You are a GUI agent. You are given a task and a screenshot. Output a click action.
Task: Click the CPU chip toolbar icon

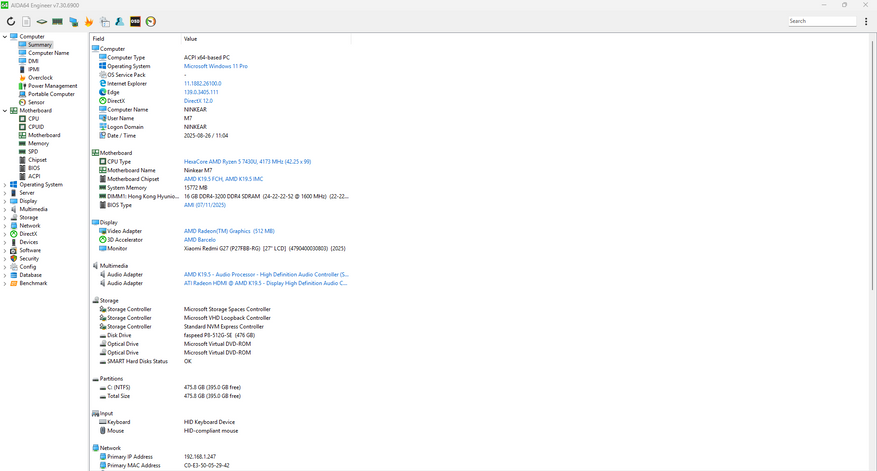pyautogui.click(x=42, y=22)
